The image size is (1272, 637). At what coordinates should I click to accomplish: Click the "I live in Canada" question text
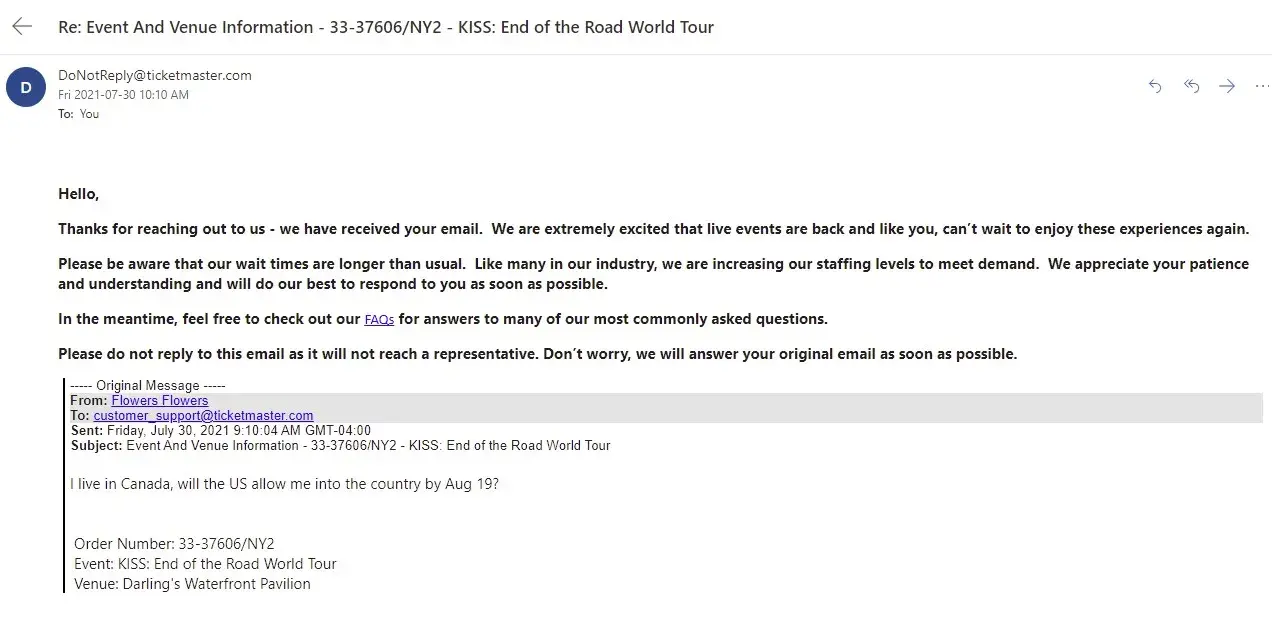coord(284,484)
